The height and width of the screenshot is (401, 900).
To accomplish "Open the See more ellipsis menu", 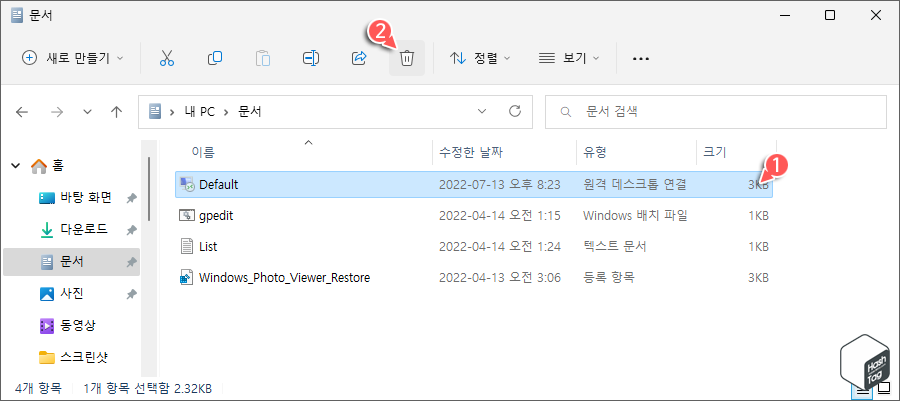I will [641, 59].
